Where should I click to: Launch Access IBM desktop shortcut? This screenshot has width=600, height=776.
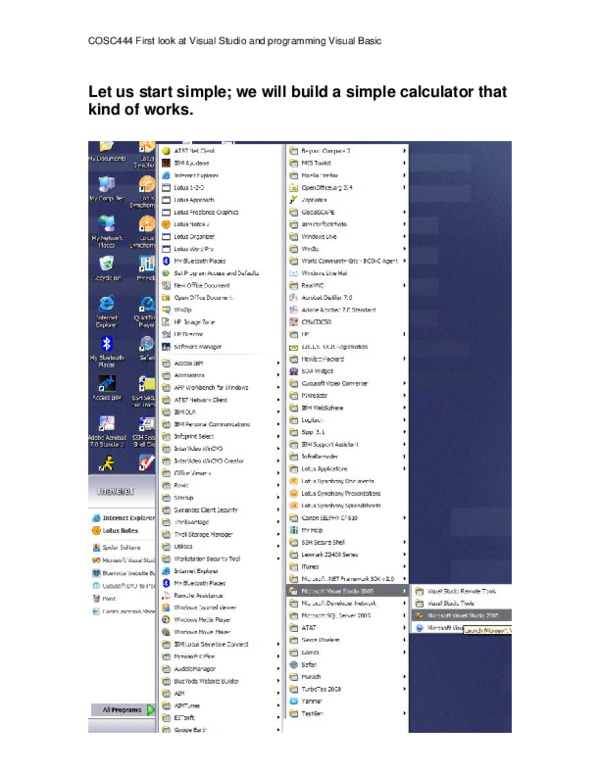click(106, 388)
